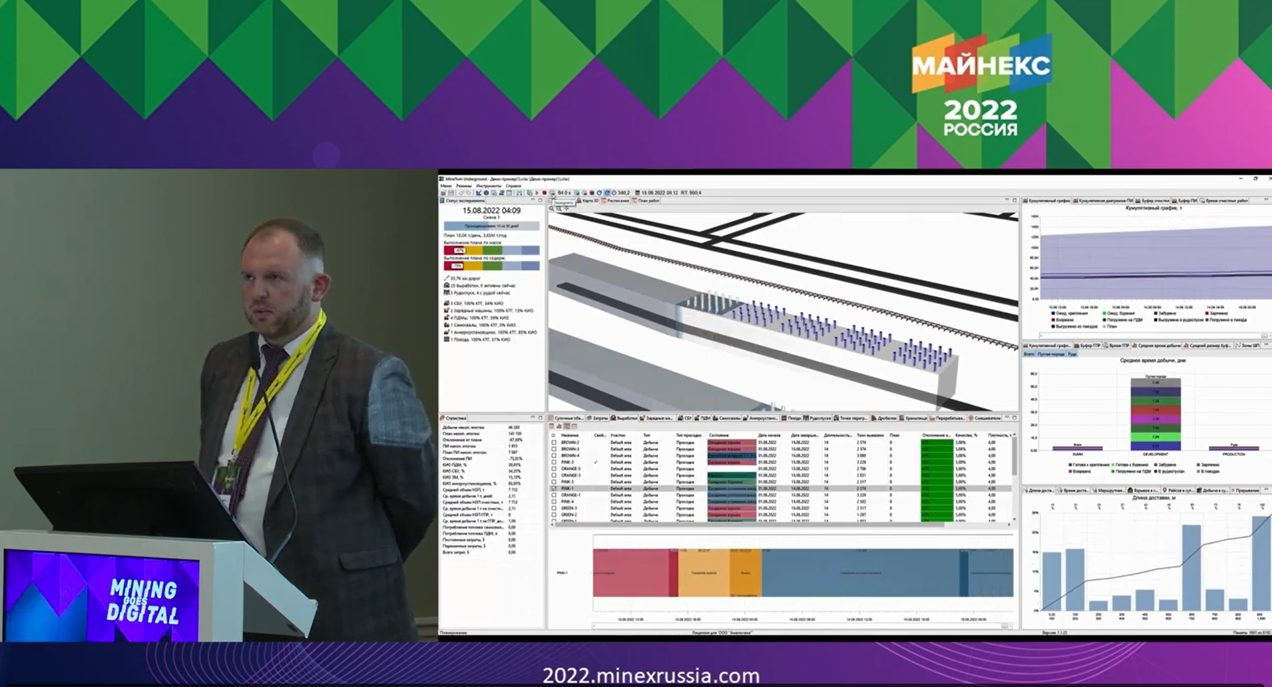The image size is (1272, 687).
Task: Select the Буфер ГПР chart tab
Action: click(1088, 346)
